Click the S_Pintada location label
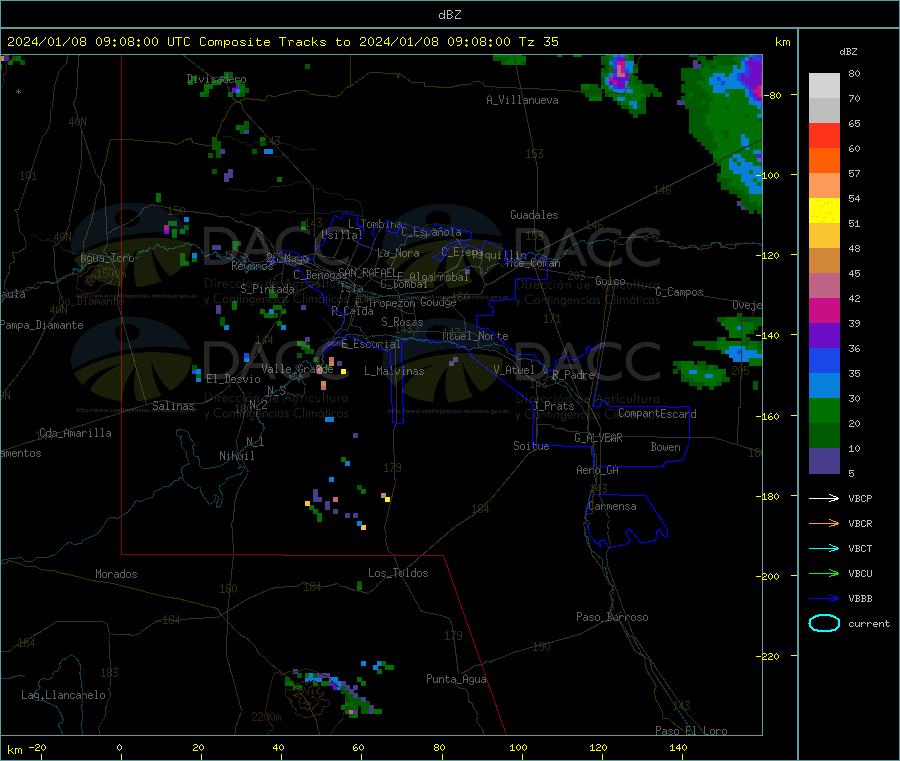The width and height of the screenshot is (900, 761). (267, 289)
